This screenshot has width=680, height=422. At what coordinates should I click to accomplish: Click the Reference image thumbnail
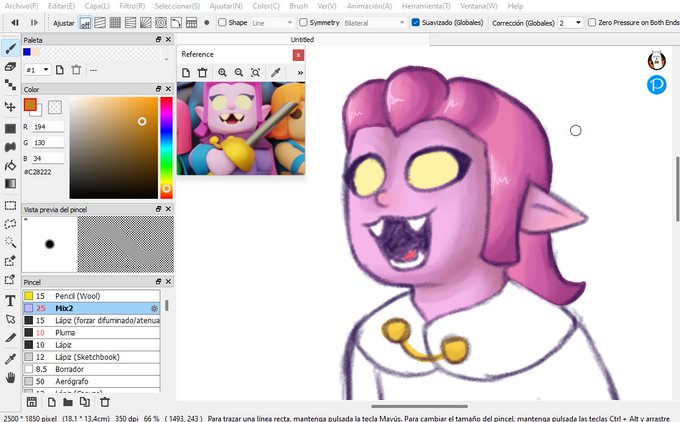pos(241,128)
